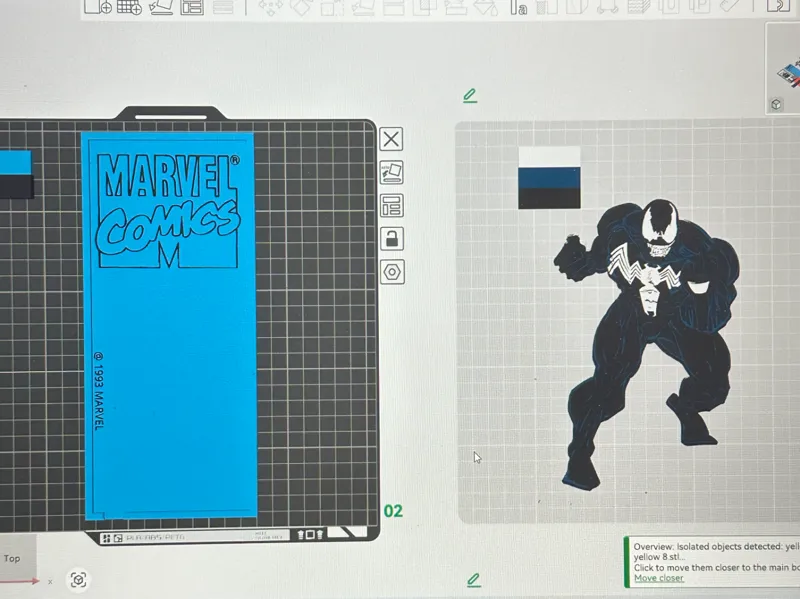Image resolution: width=800 pixels, height=599 pixels.
Task: Select the Text shape toolbar icon
Action: 518,7
